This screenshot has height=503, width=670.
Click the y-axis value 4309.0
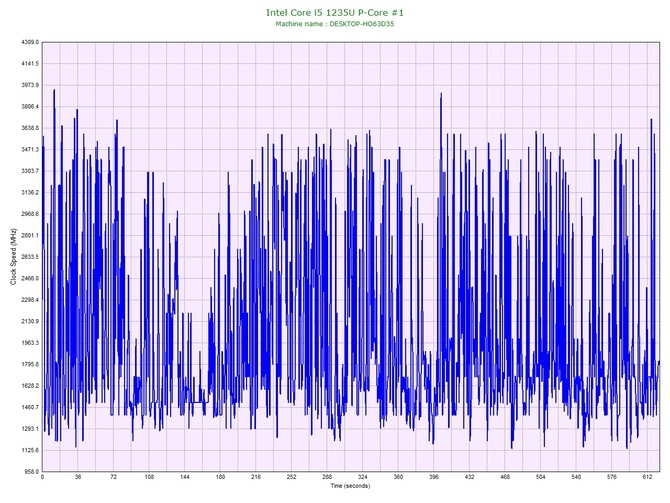click(x=30, y=42)
